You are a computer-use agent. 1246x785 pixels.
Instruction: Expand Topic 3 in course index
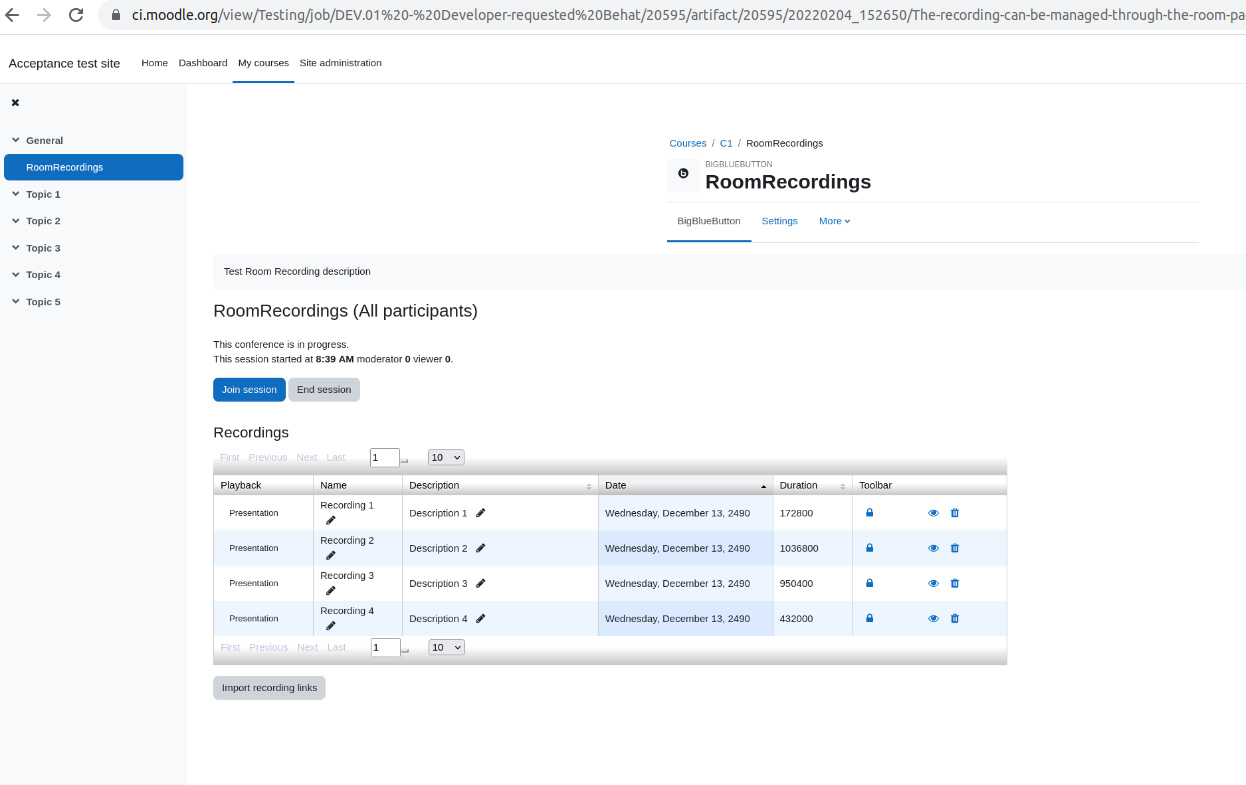15,248
